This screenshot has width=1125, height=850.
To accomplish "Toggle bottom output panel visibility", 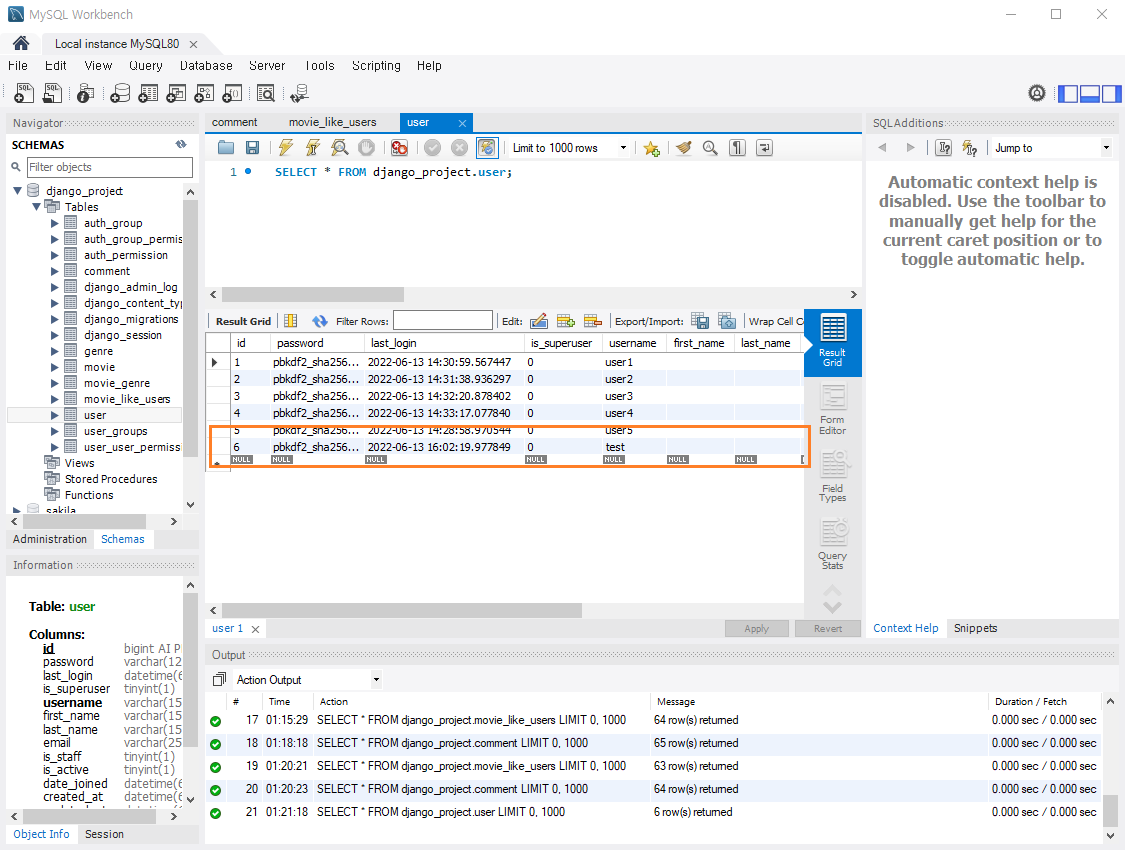I will (x=1090, y=93).
